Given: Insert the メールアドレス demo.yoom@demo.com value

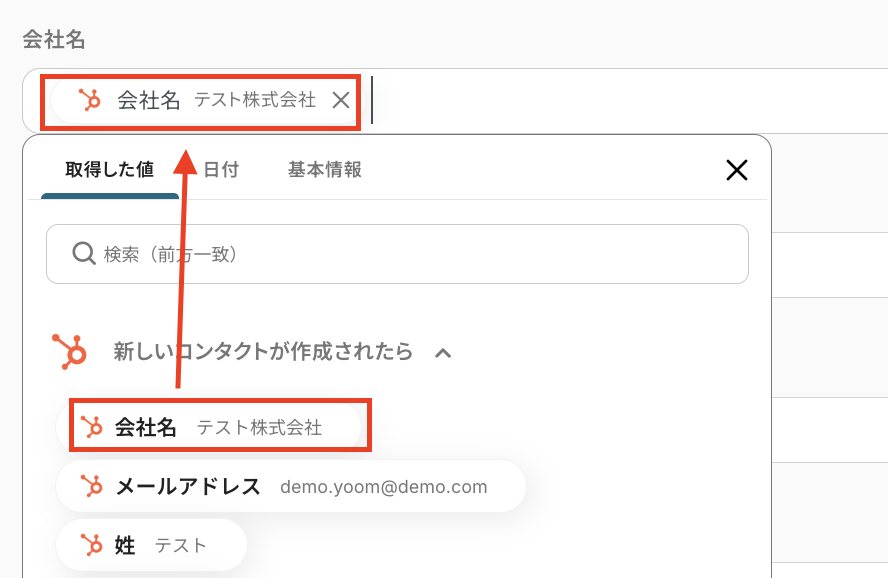Looking at the screenshot, I should click(290, 487).
